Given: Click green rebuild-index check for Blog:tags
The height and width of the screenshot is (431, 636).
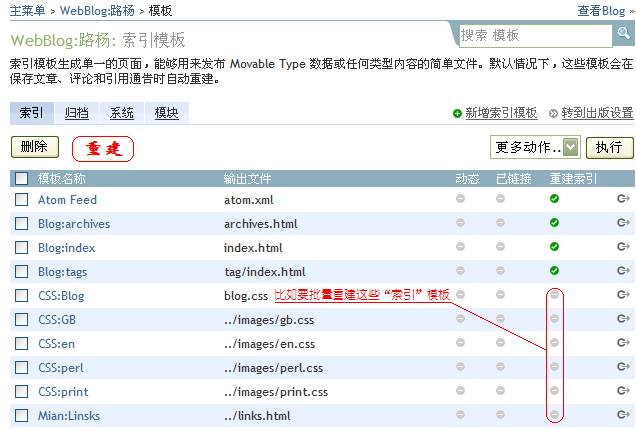Looking at the screenshot, I should point(554,270).
